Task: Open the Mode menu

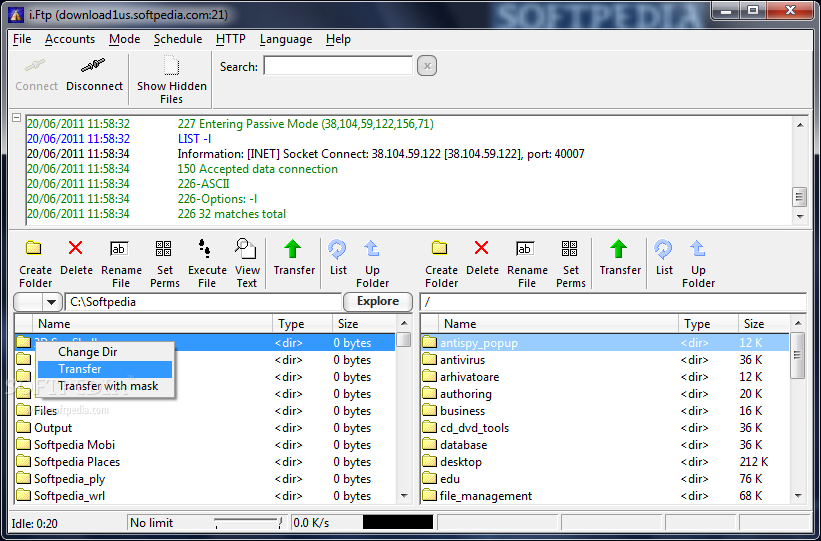Action: [125, 39]
